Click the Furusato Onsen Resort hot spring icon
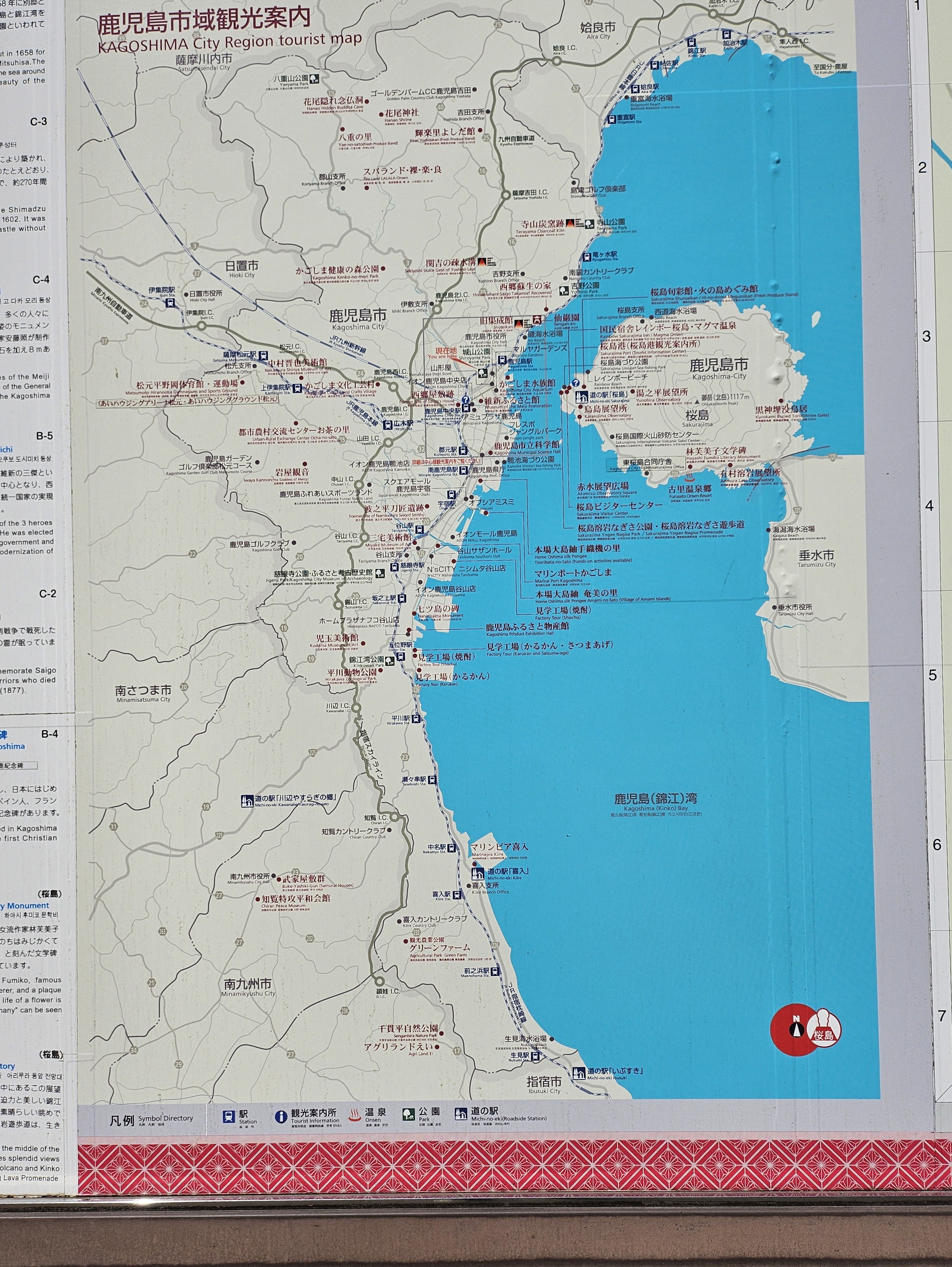952x1267 pixels. [x=689, y=477]
